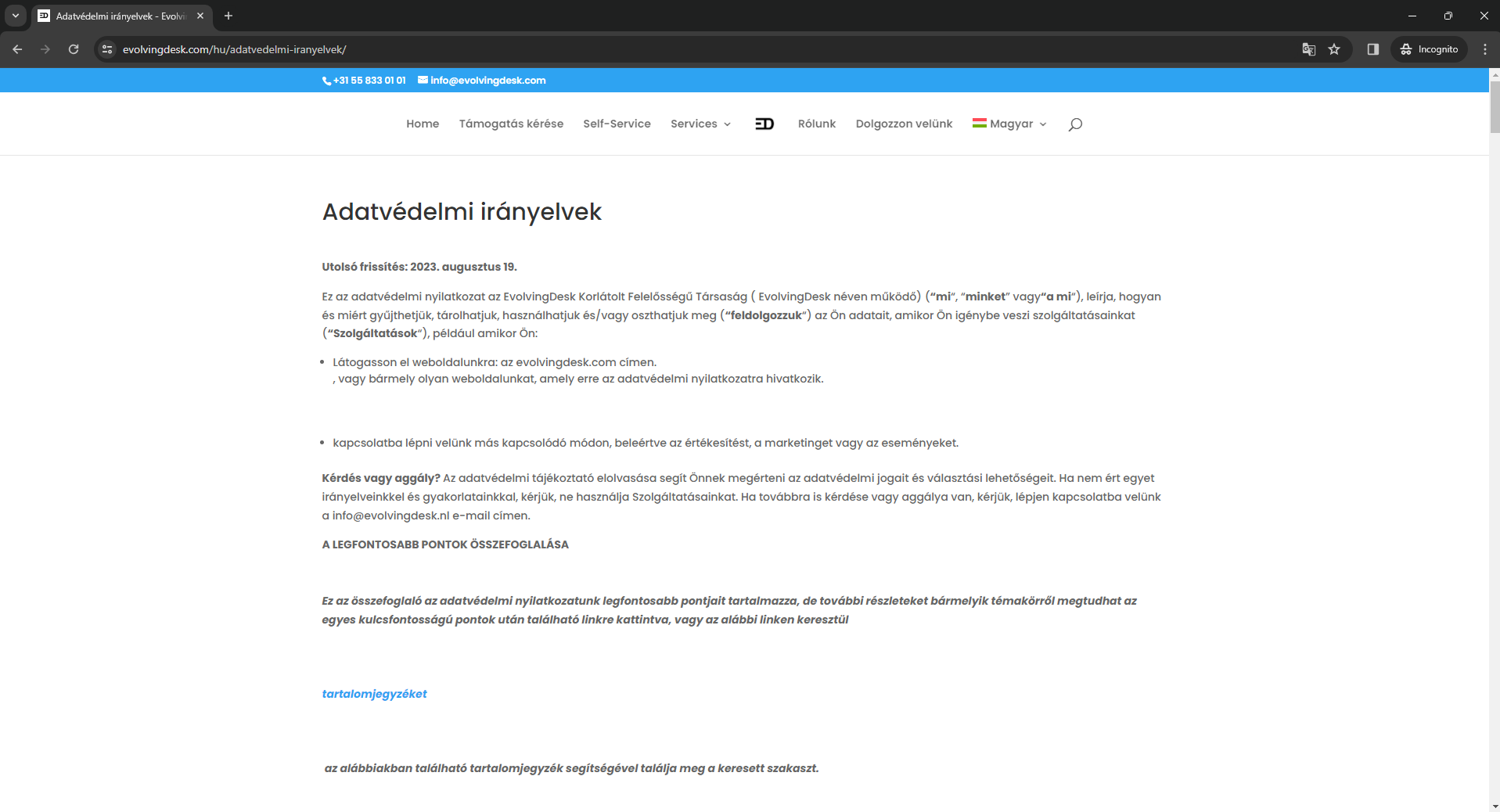Click the page vertical scrollbar thumb
The width and height of the screenshot is (1500, 812).
(x=1495, y=107)
